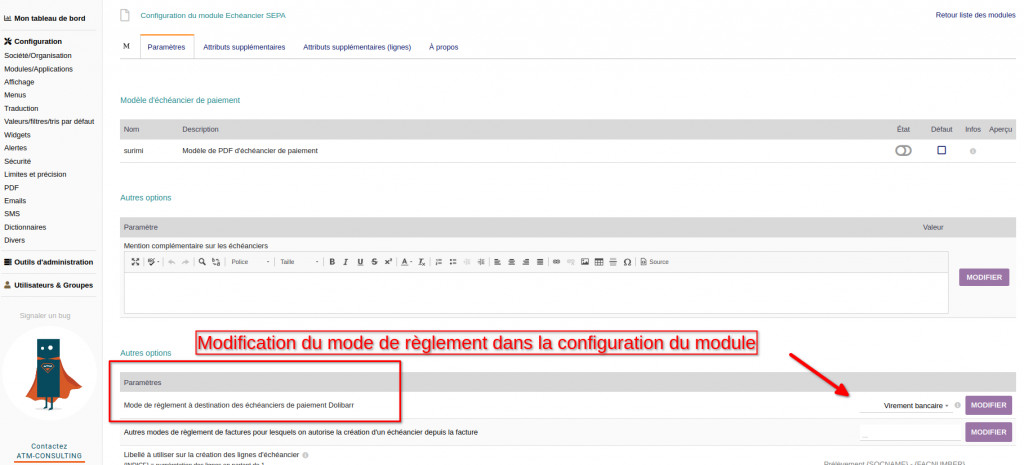This screenshot has height=465, width=1024.
Task: Open Limites et précision settings
Action: pyautogui.click(x=35, y=174)
